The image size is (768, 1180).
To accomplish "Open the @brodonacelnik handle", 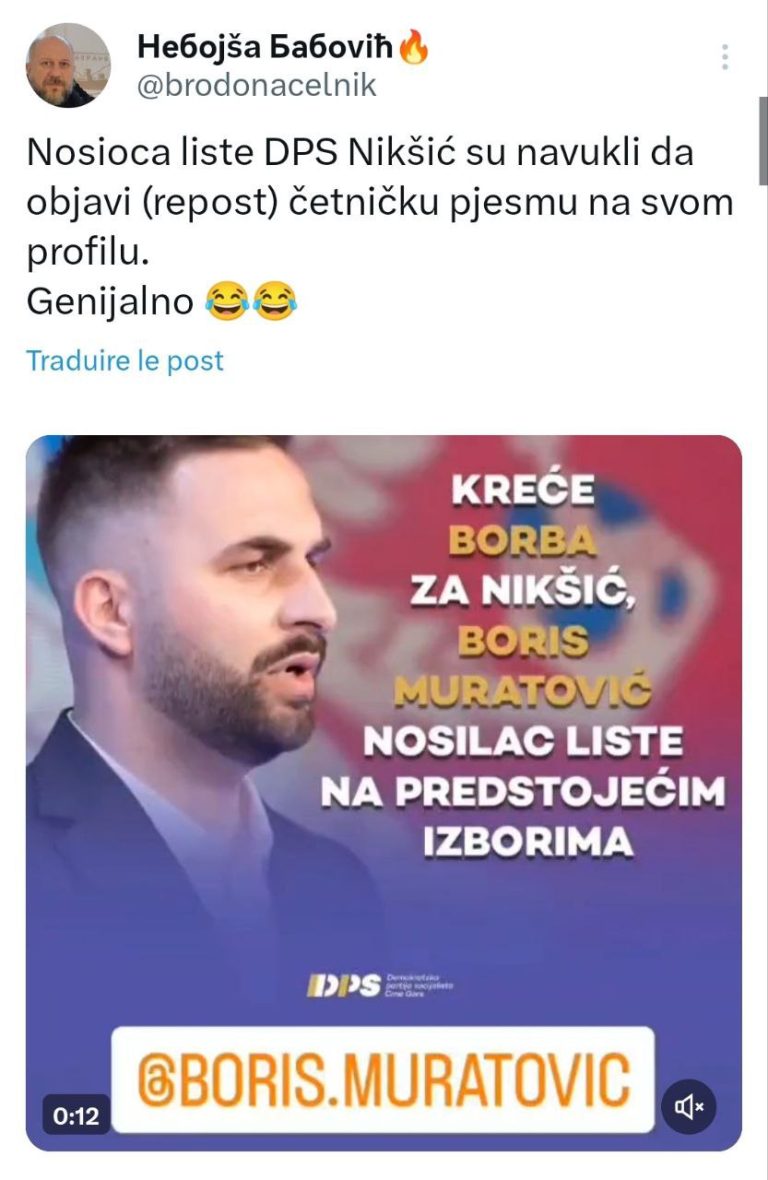I will coord(257,86).
